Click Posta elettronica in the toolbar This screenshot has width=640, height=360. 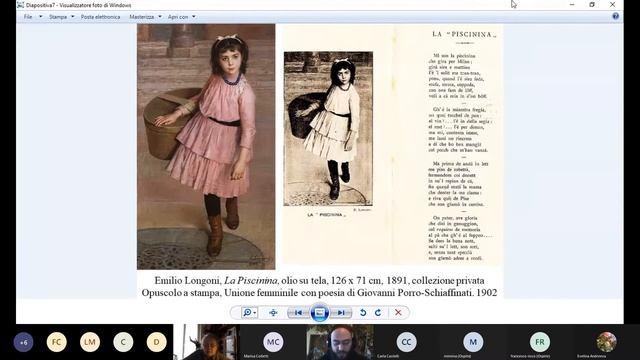click(100, 17)
